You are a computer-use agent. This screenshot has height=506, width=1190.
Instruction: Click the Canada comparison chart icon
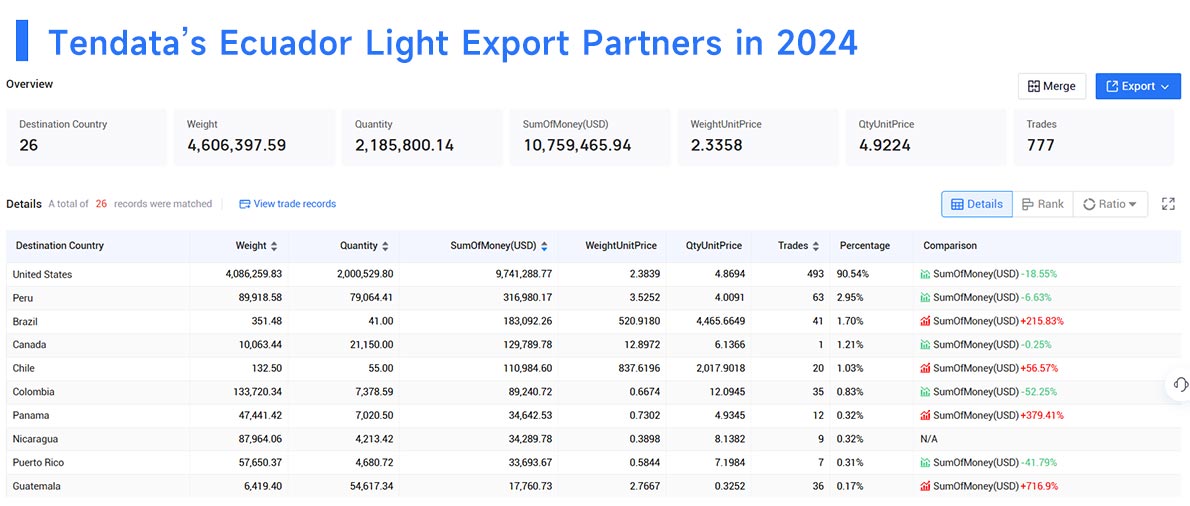coord(925,344)
